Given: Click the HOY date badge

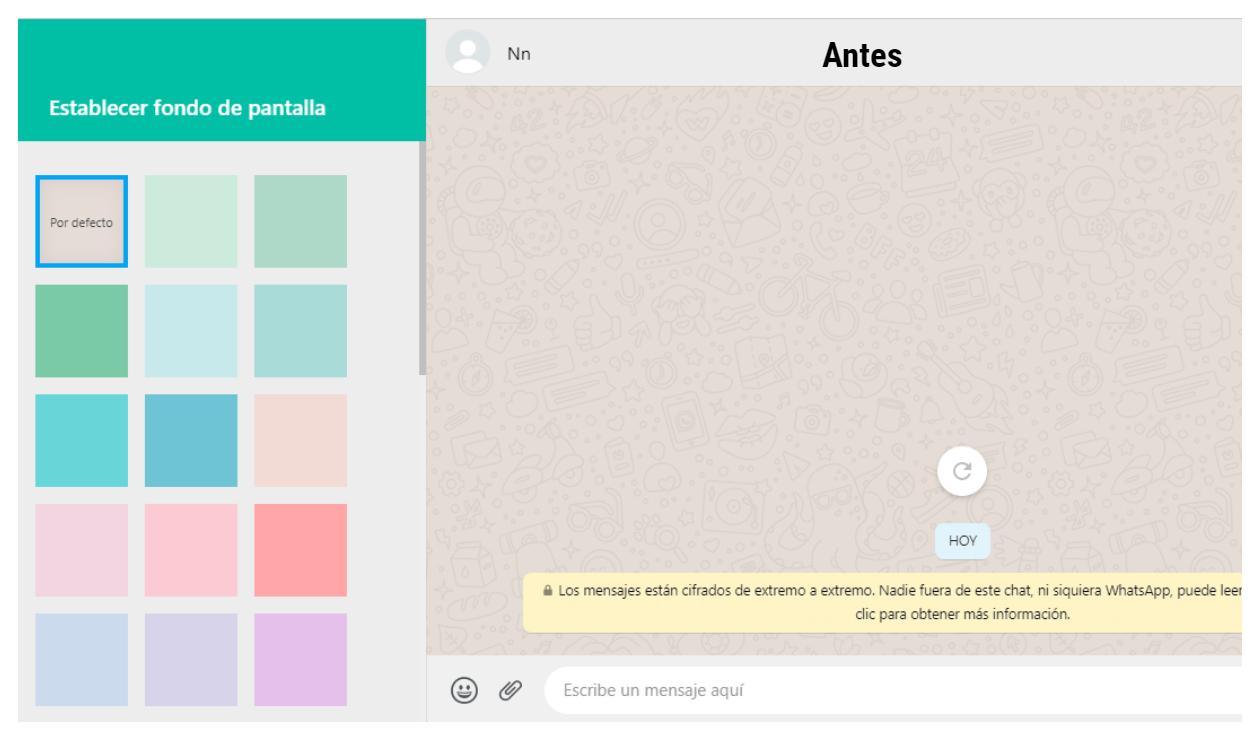Looking at the screenshot, I should pyautogui.click(x=963, y=540).
